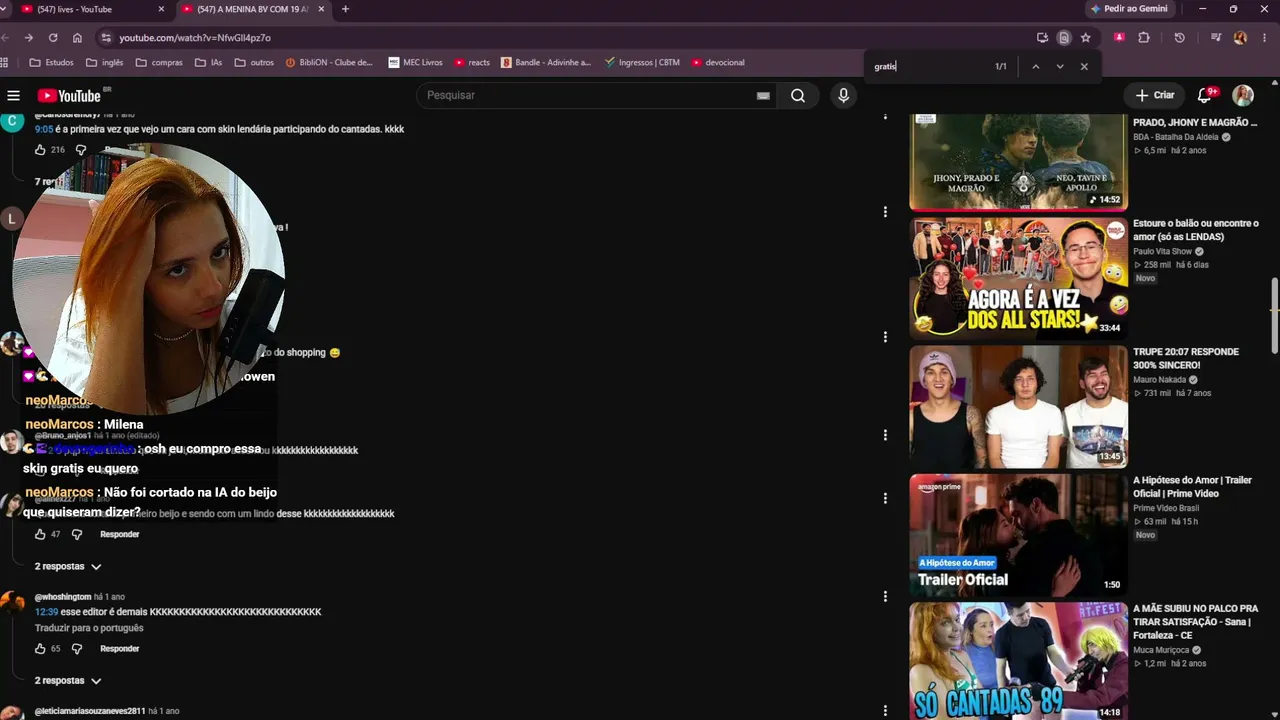Reply to @whoshingtom comment with Responder
The width and height of the screenshot is (1280, 720).
[x=119, y=649]
